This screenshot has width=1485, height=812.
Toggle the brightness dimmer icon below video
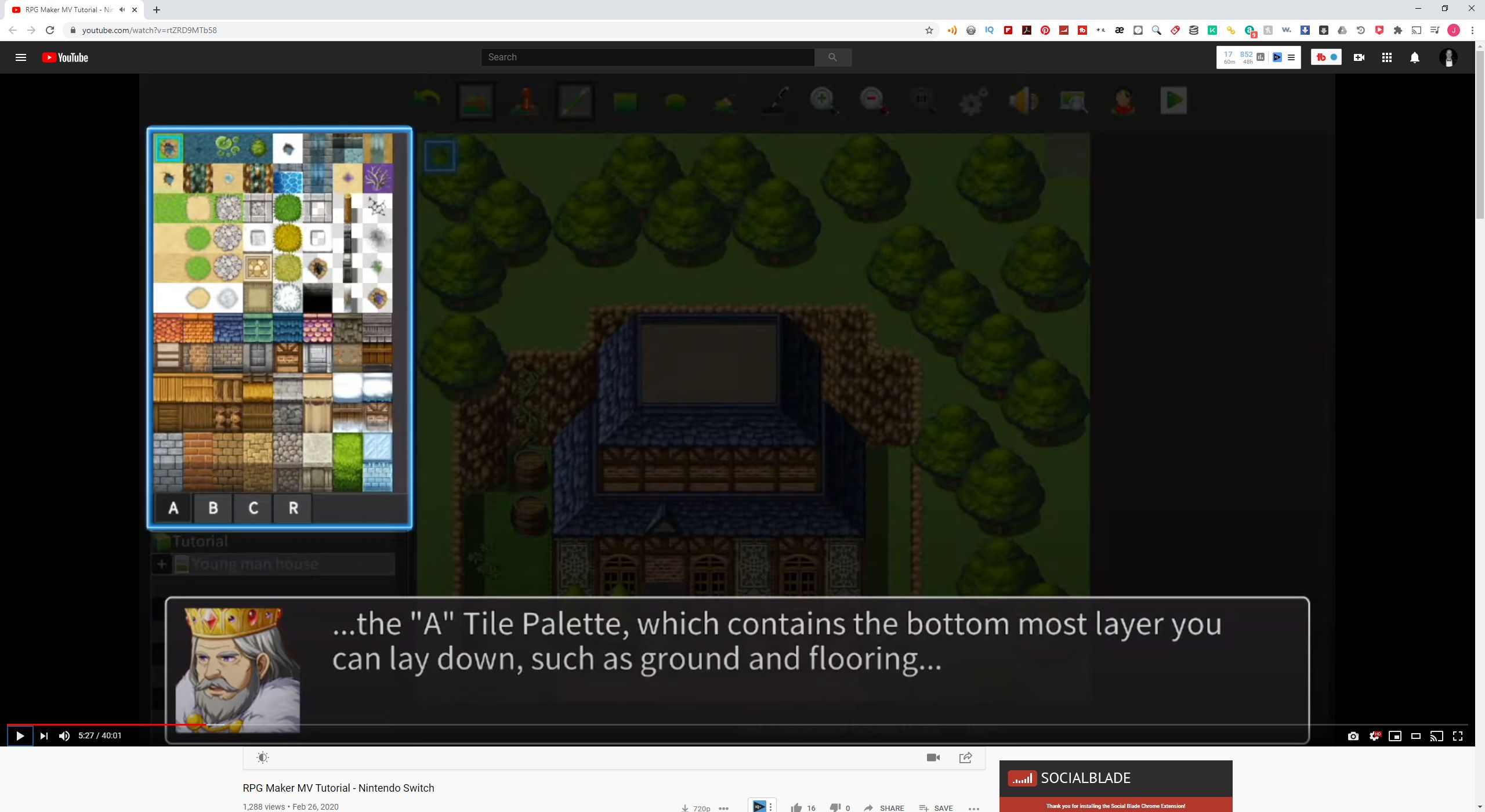[x=263, y=757]
